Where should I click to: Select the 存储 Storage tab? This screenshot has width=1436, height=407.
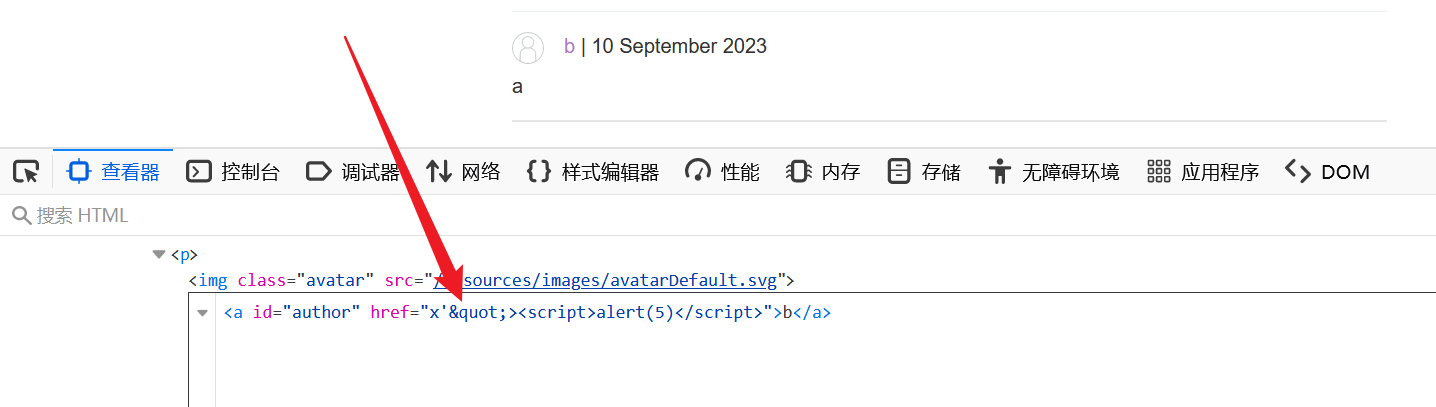point(924,172)
